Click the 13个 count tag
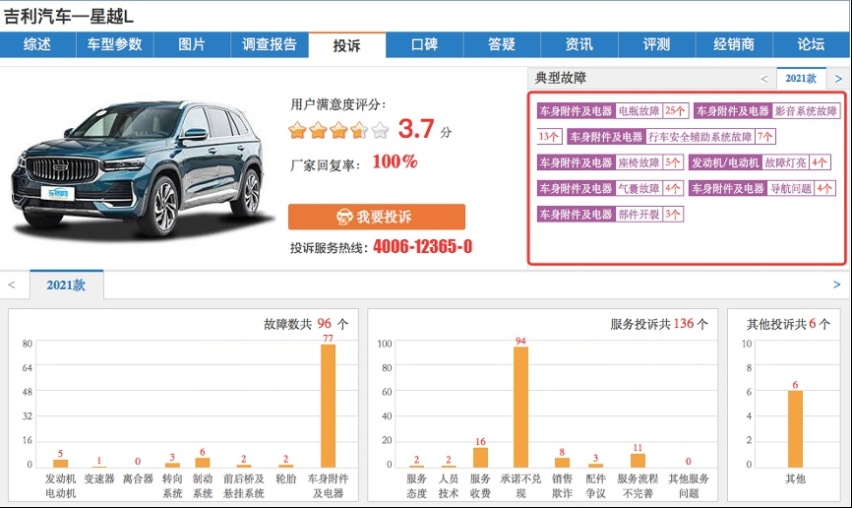Screen dimensions: 852x508 coord(549,136)
